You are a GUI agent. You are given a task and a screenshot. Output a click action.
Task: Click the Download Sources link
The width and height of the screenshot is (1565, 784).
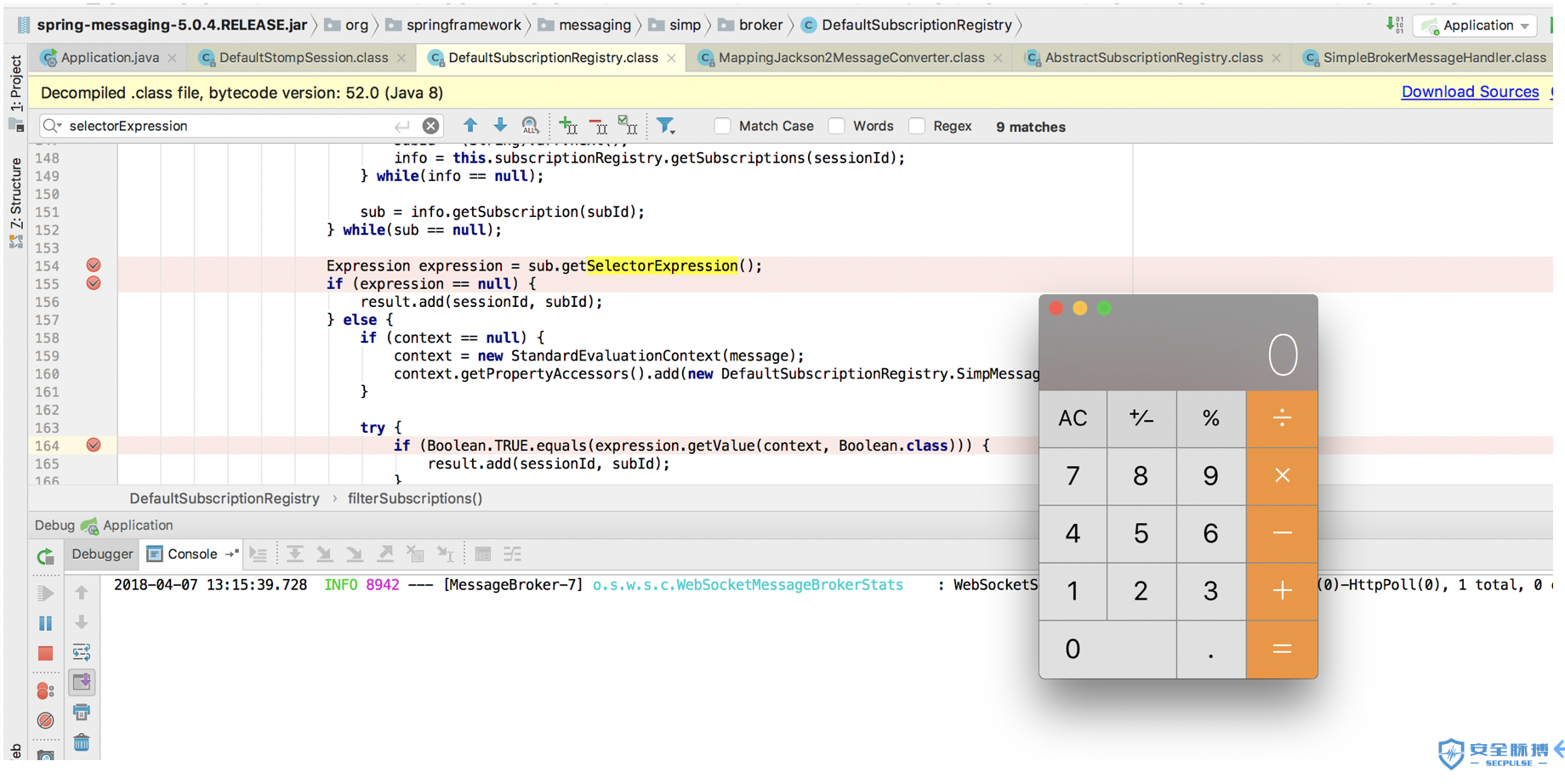[x=1470, y=92]
